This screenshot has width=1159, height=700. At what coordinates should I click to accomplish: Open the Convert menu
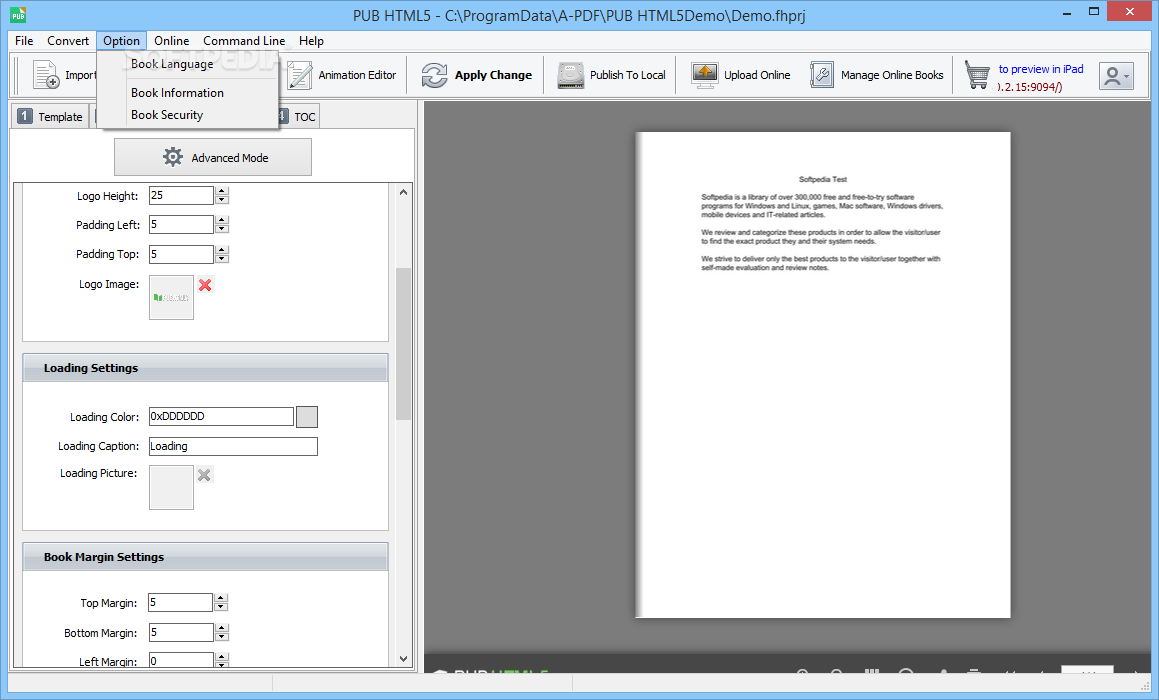tap(68, 41)
